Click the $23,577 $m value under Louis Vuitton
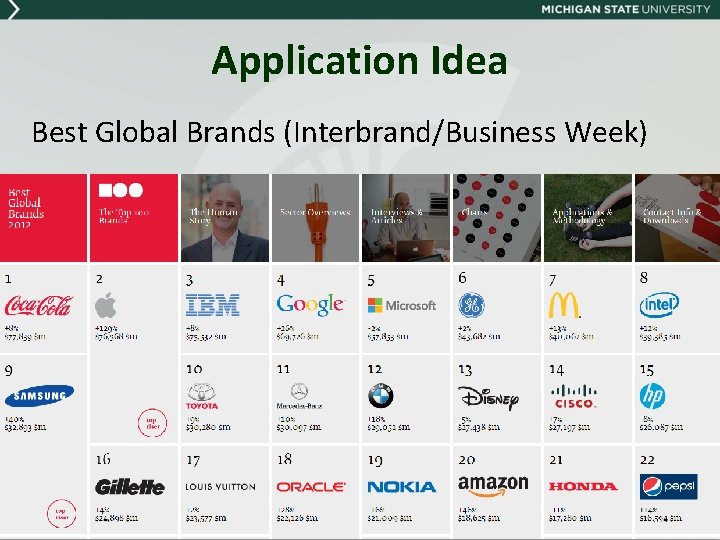720x540 pixels. [x=206, y=518]
